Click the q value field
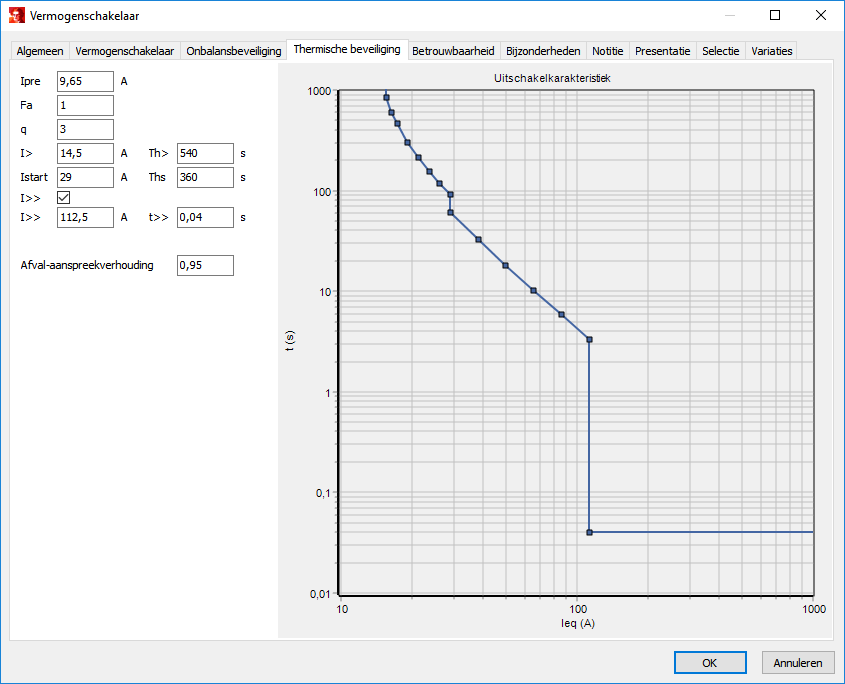This screenshot has height=684, width=845. 85,130
